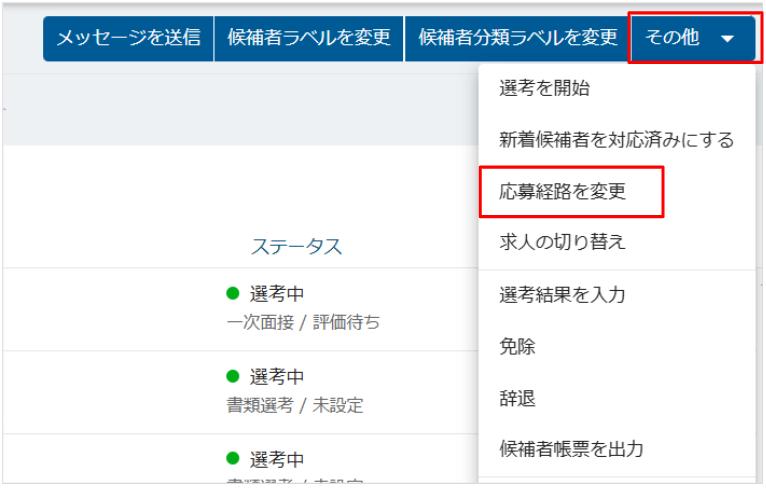Click 選考中 label above 書類選考 / 未設定
This screenshot has width=766, height=489.
[277, 377]
